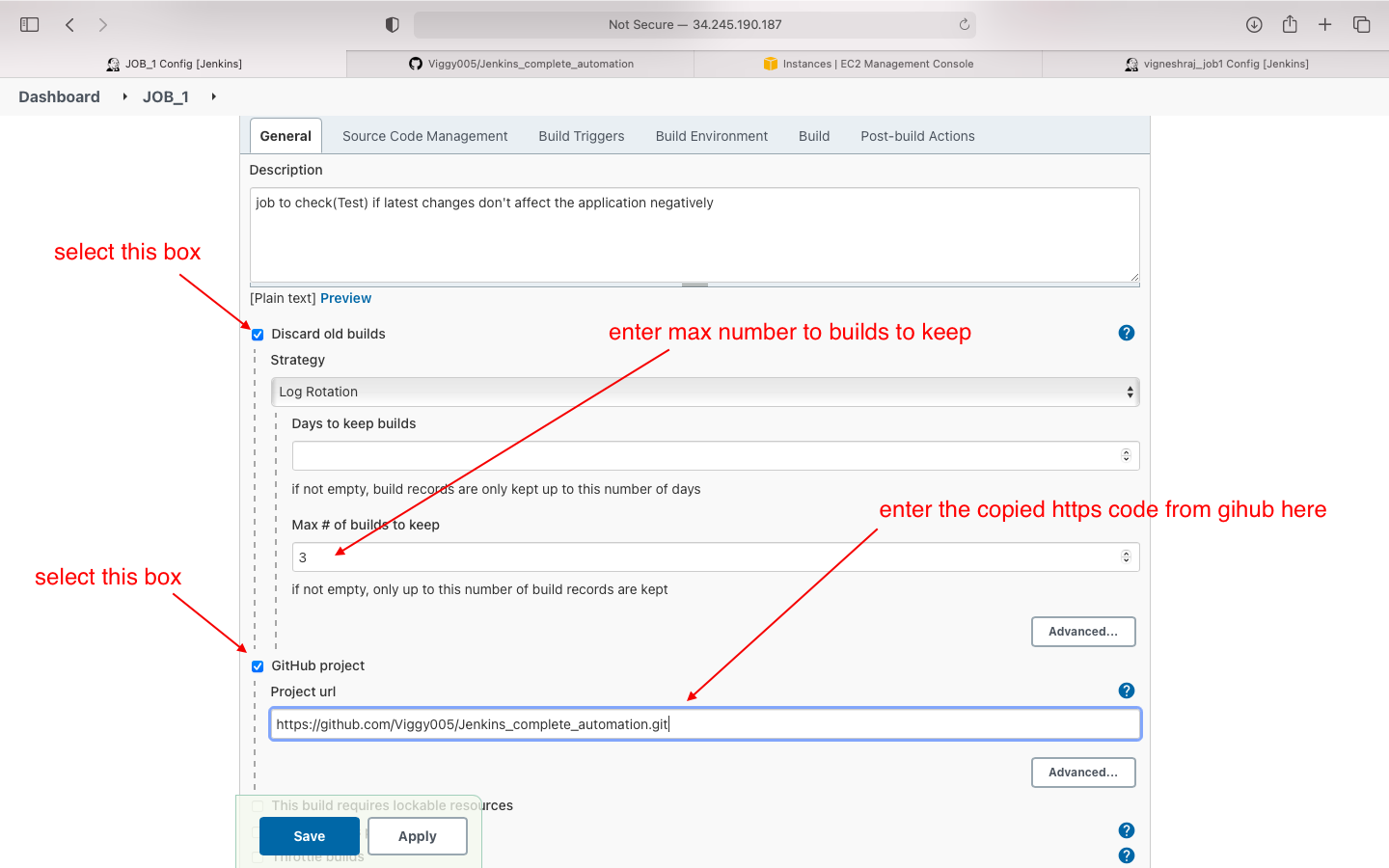Click the Preview link under description
This screenshot has height=868, width=1389.
(x=345, y=298)
